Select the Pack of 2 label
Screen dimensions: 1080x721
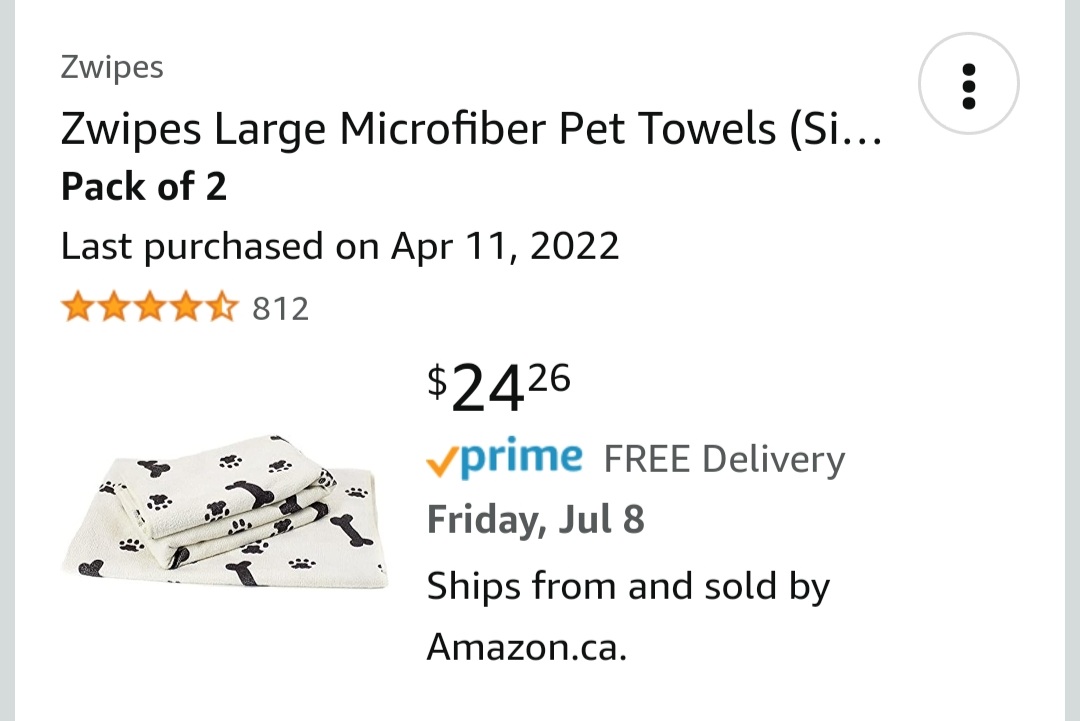[x=144, y=187]
